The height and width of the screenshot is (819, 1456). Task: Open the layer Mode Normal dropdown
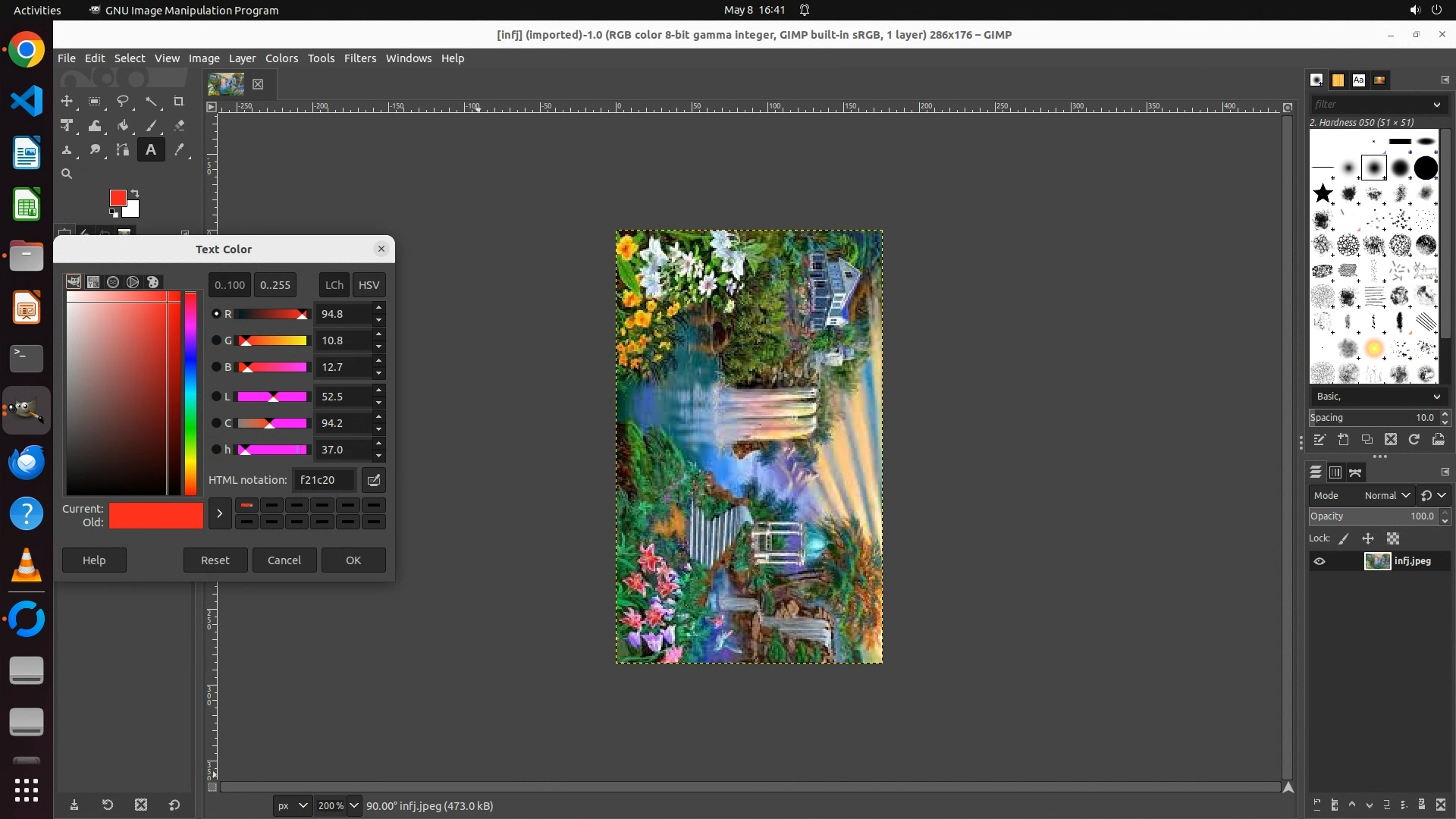coord(1386,495)
